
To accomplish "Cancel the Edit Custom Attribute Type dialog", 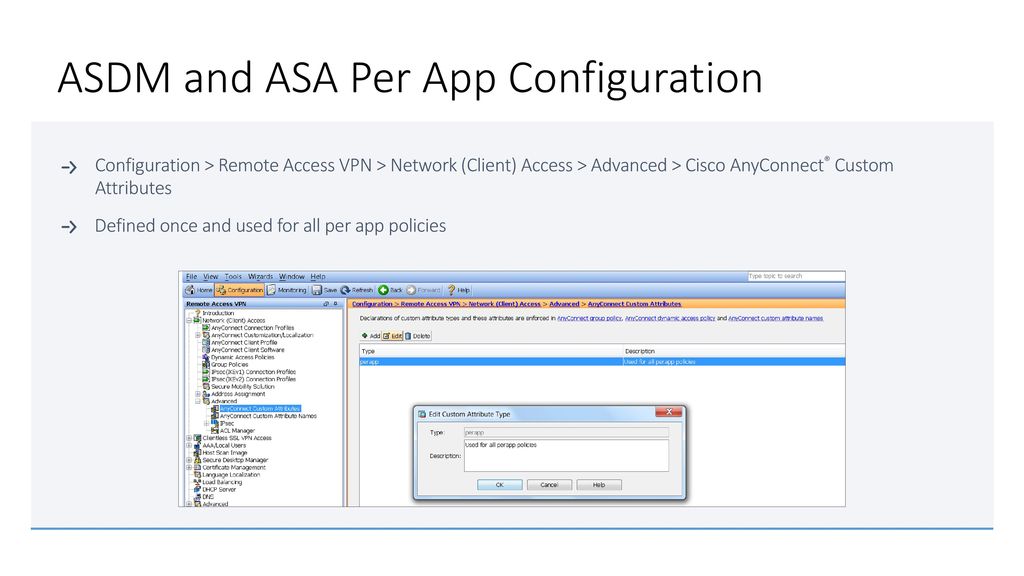I will (x=549, y=485).
